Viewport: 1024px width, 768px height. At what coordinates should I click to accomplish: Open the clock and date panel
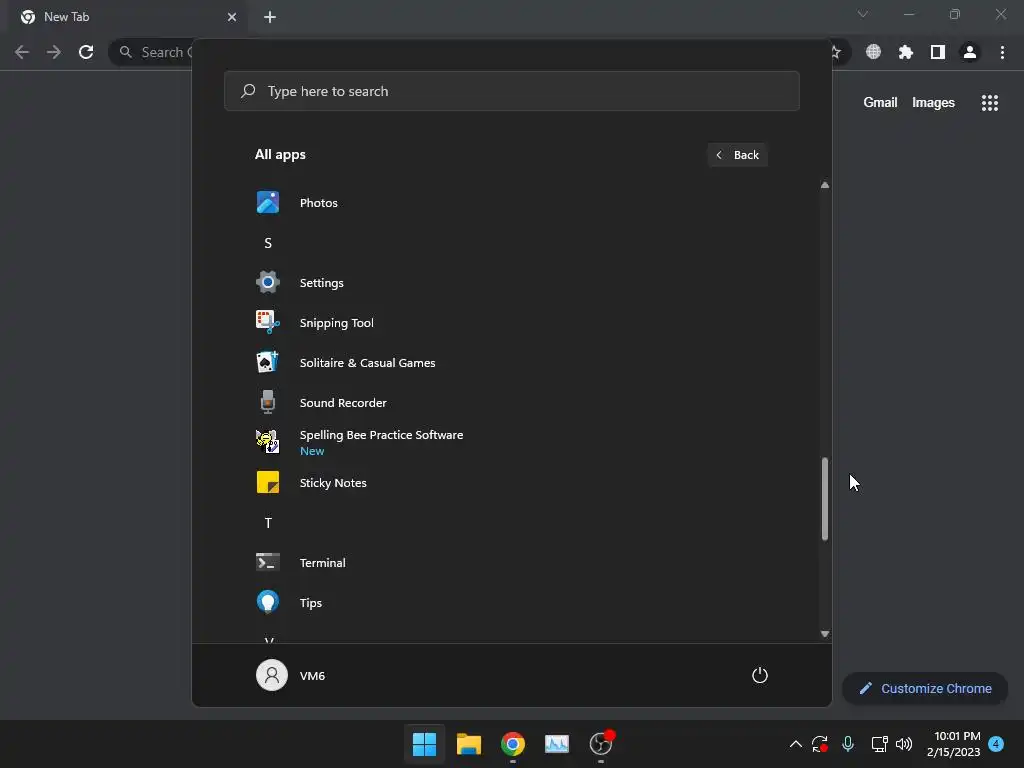point(953,743)
